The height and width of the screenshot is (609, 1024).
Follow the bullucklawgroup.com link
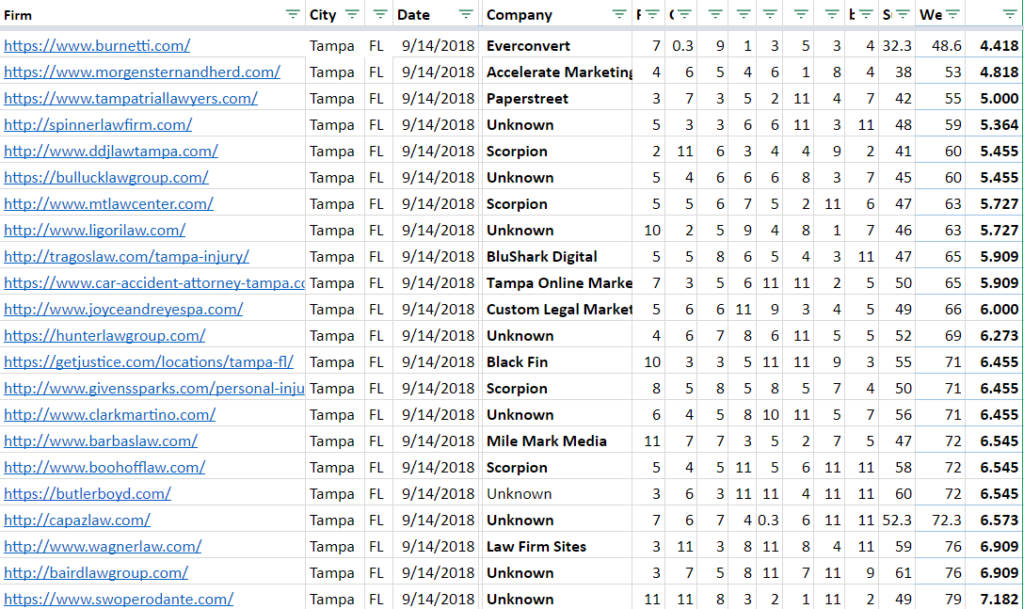[x=106, y=178]
